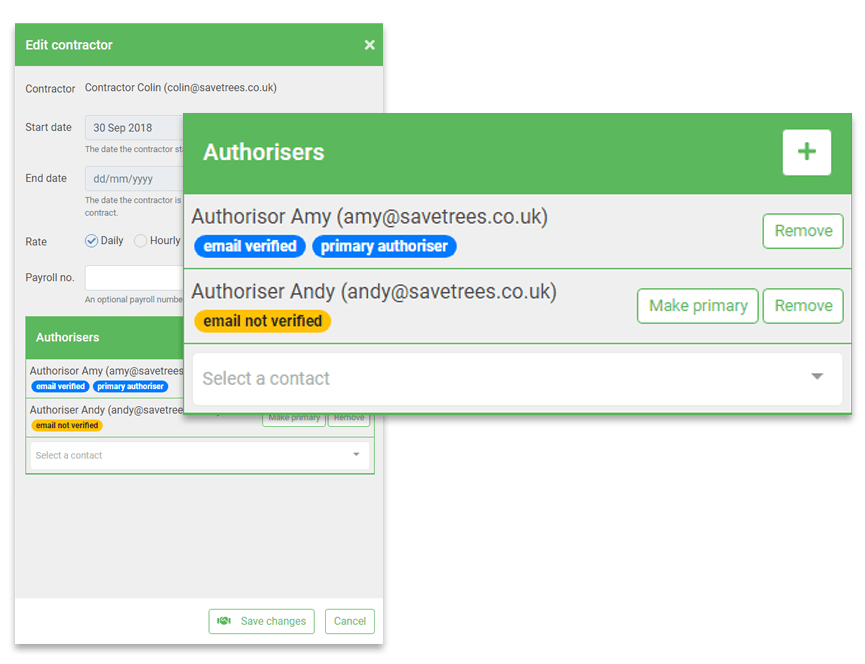This screenshot has width=865, height=664.
Task: Click the large 'Authorisers' heading
Action: pyautogui.click(x=264, y=152)
